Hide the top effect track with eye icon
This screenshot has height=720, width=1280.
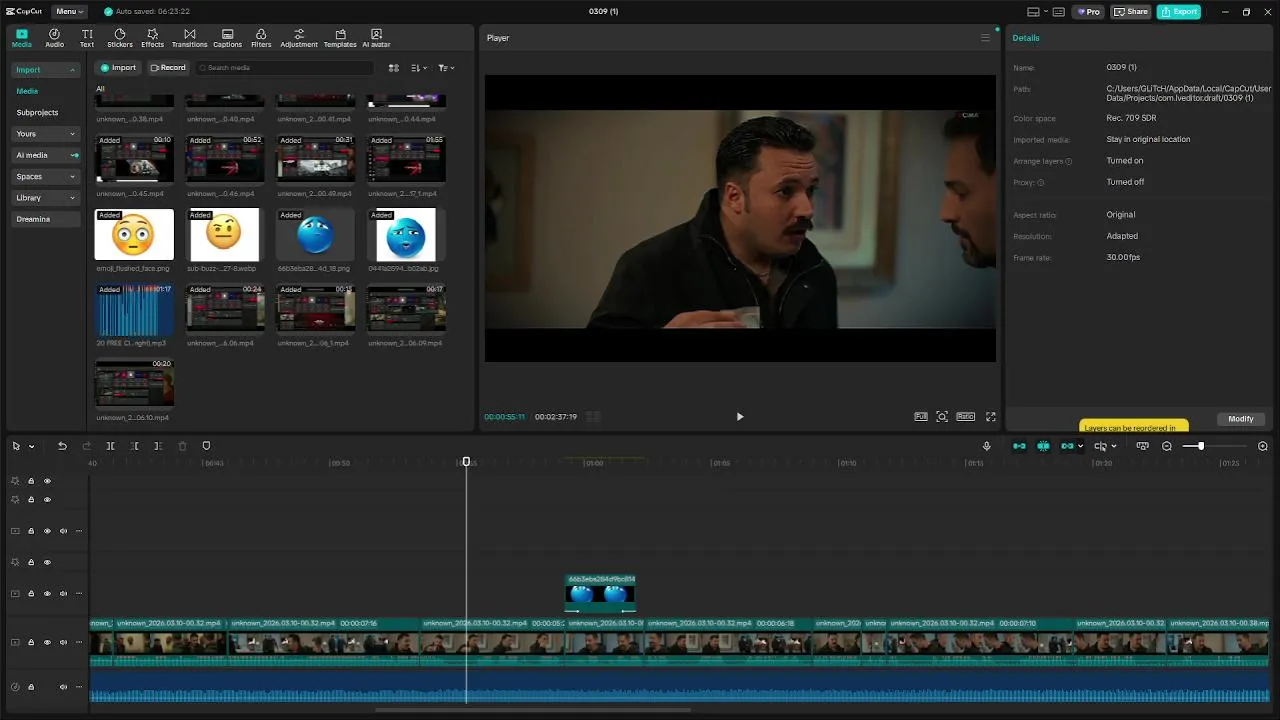(47, 481)
